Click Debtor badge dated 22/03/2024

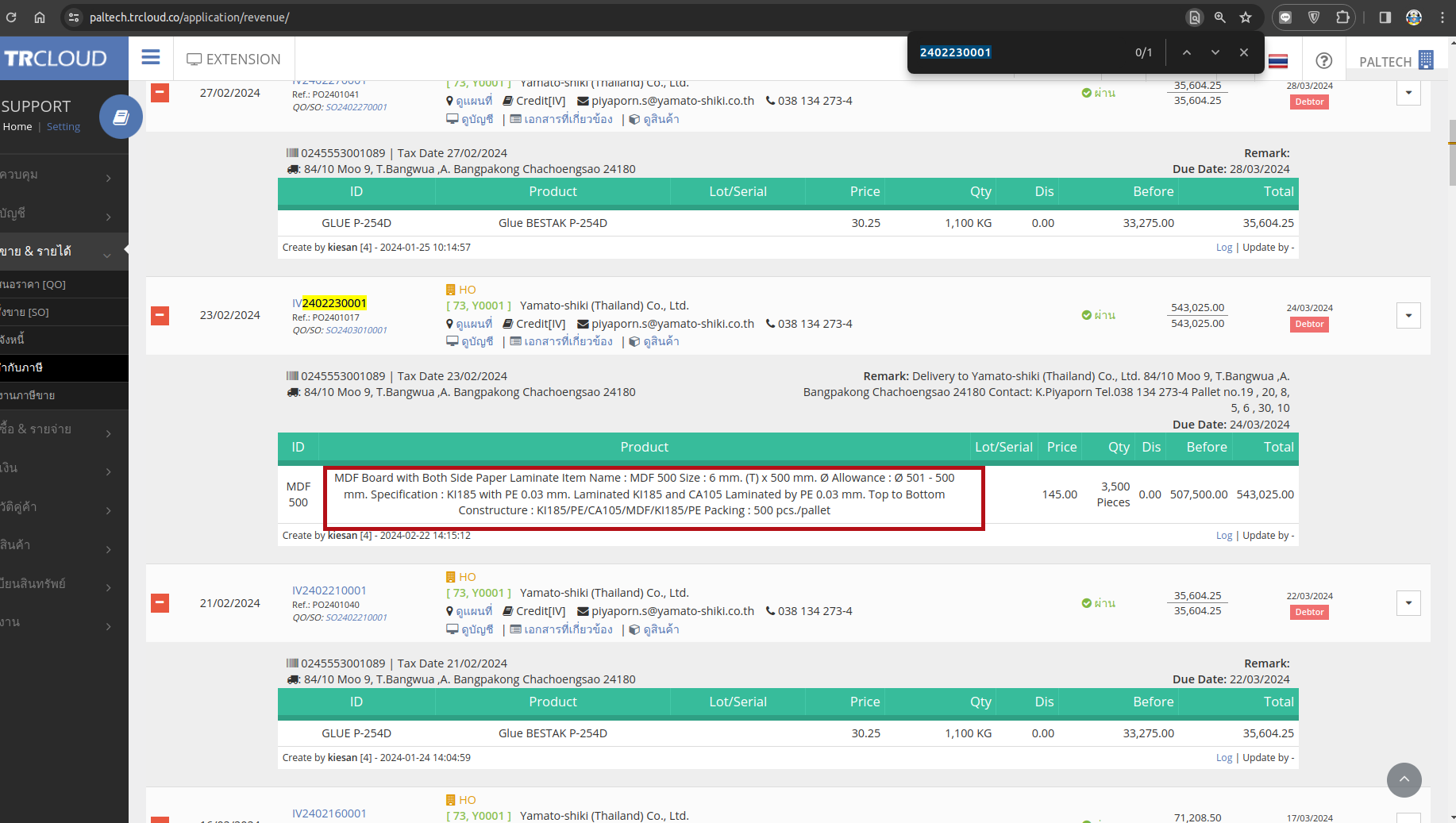click(x=1309, y=612)
